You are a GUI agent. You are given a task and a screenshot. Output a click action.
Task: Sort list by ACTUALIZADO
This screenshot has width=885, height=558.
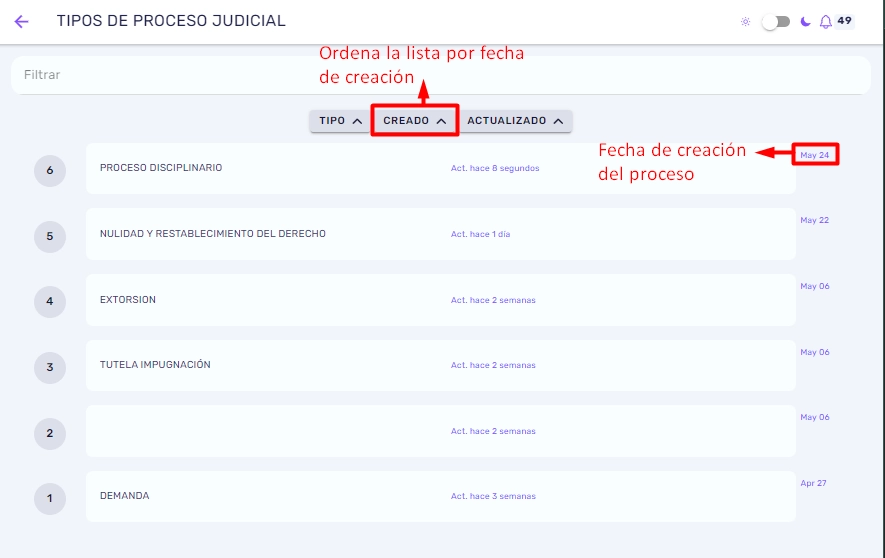tap(515, 121)
